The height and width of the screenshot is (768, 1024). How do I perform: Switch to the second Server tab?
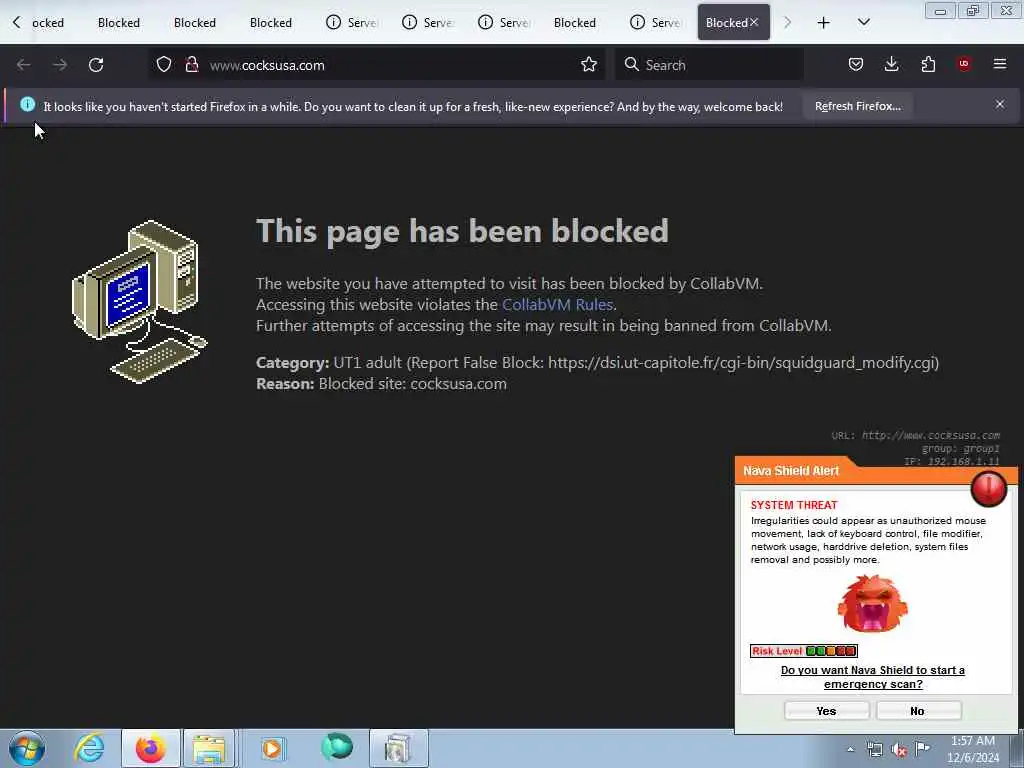coord(428,23)
